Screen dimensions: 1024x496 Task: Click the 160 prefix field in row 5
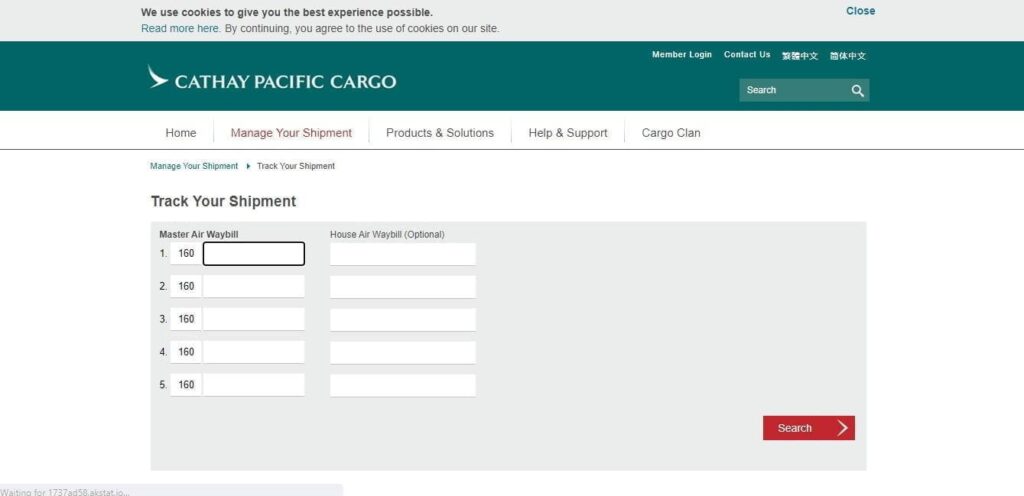[x=186, y=384]
